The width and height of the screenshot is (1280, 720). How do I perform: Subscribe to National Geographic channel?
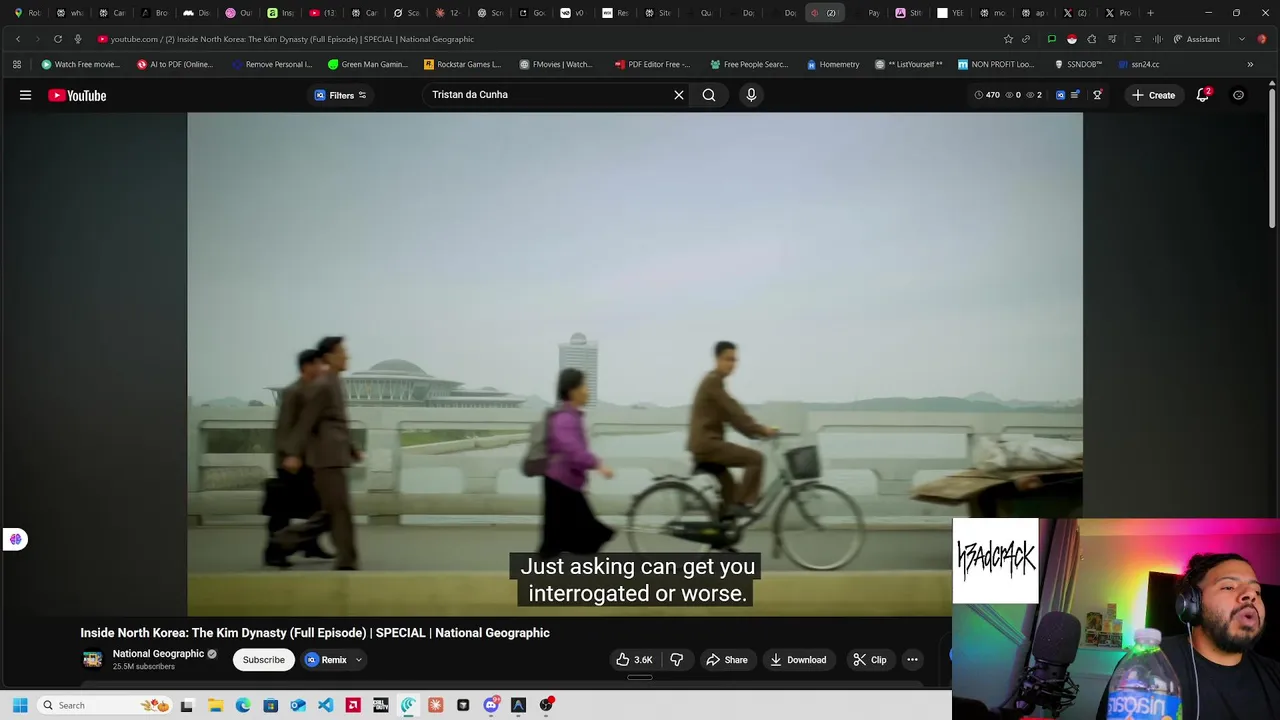point(264,660)
